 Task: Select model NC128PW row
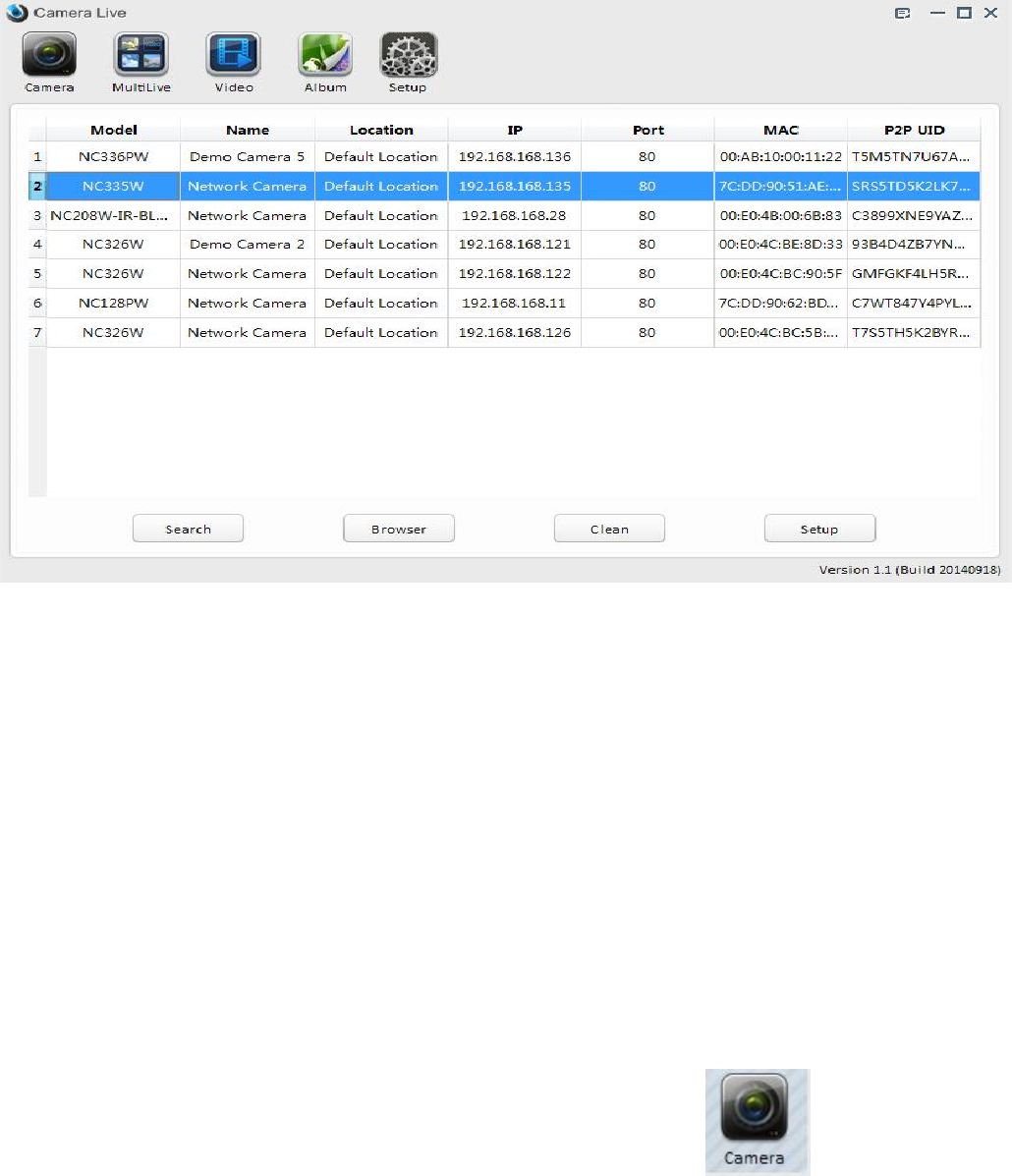pyautogui.click(x=113, y=303)
